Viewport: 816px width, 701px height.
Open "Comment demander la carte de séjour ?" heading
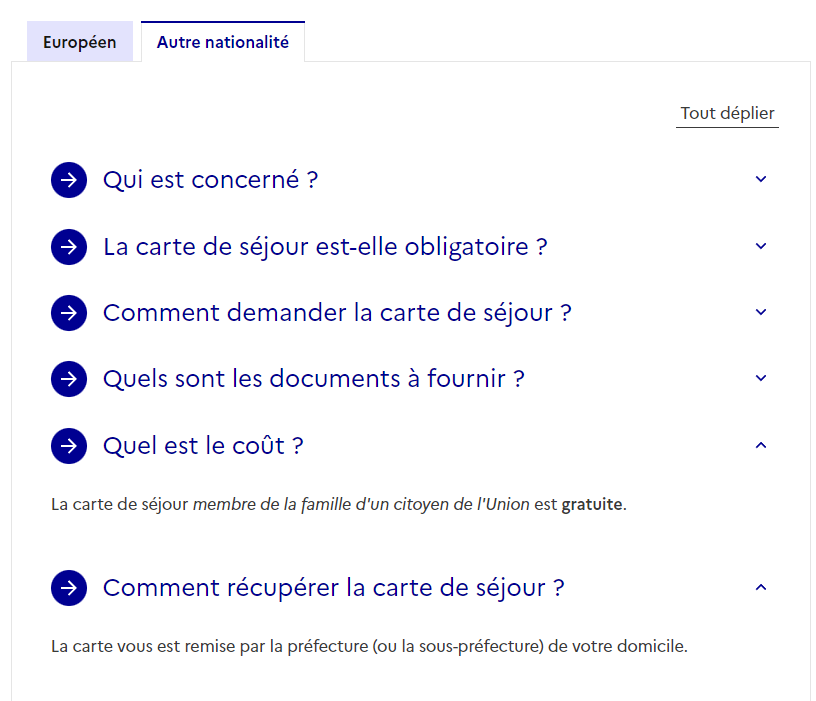337,313
